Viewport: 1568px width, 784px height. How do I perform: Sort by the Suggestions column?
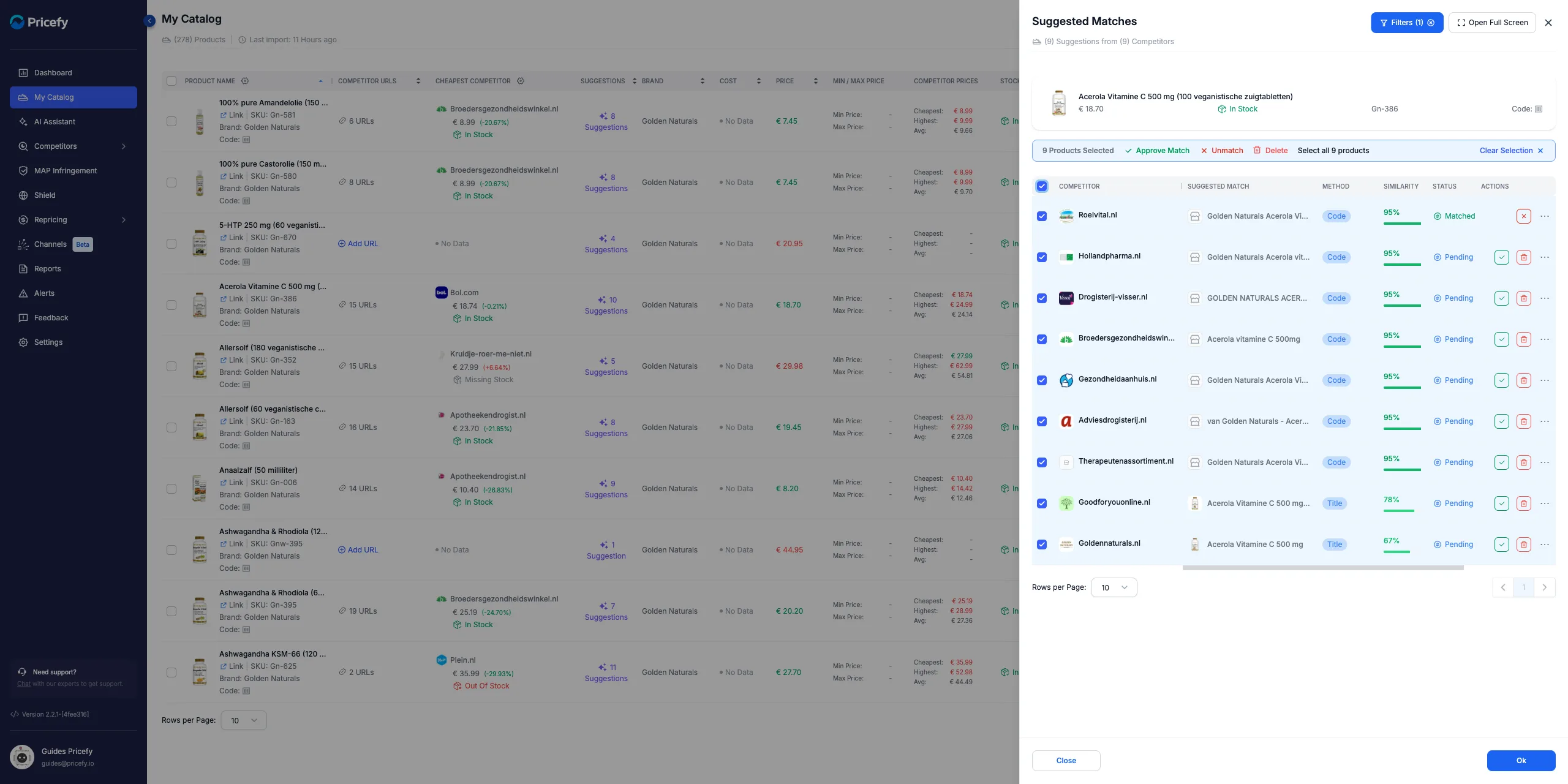tap(635, 81)
